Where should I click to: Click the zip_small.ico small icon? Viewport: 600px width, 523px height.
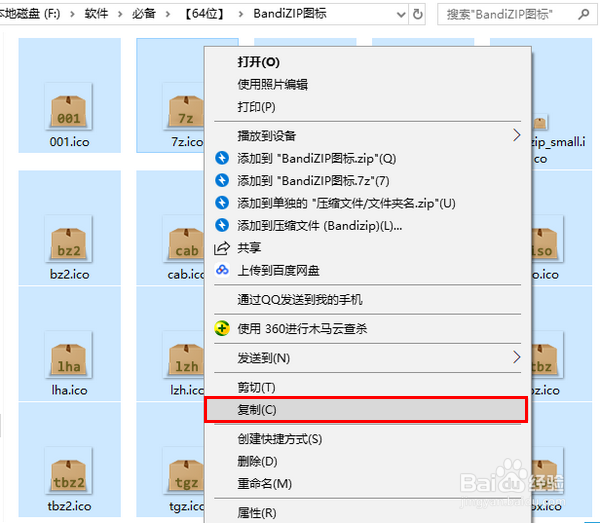point(540,123)
